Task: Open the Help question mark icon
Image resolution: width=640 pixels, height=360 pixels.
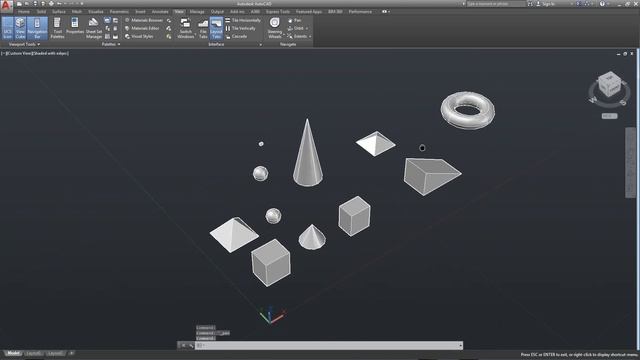Action: point(602,4)
